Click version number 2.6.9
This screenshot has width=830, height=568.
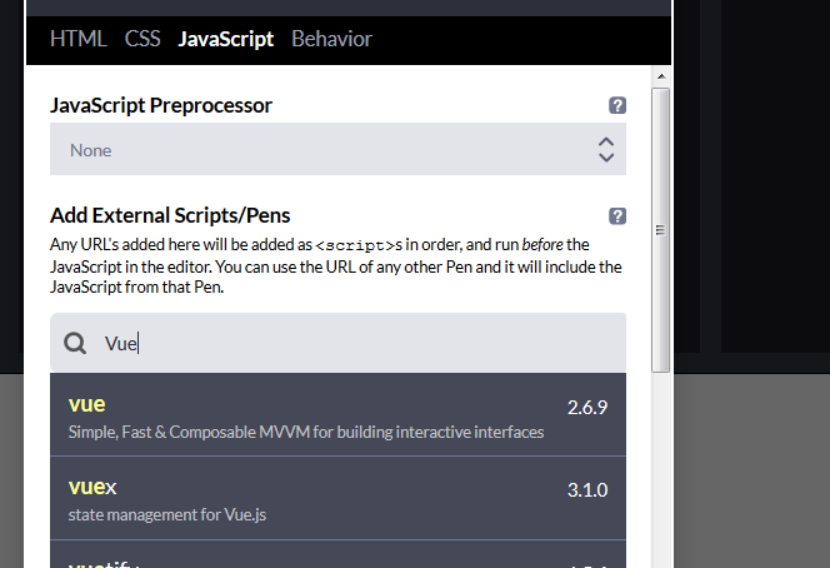coord(588,407)
